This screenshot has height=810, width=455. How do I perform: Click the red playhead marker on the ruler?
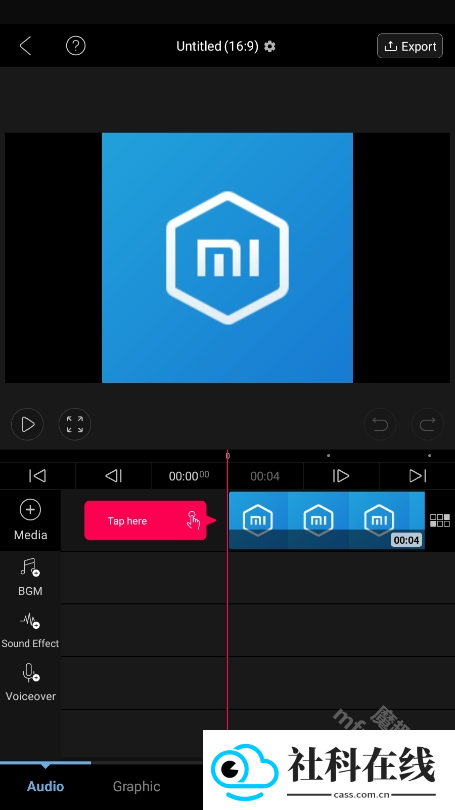228,456
